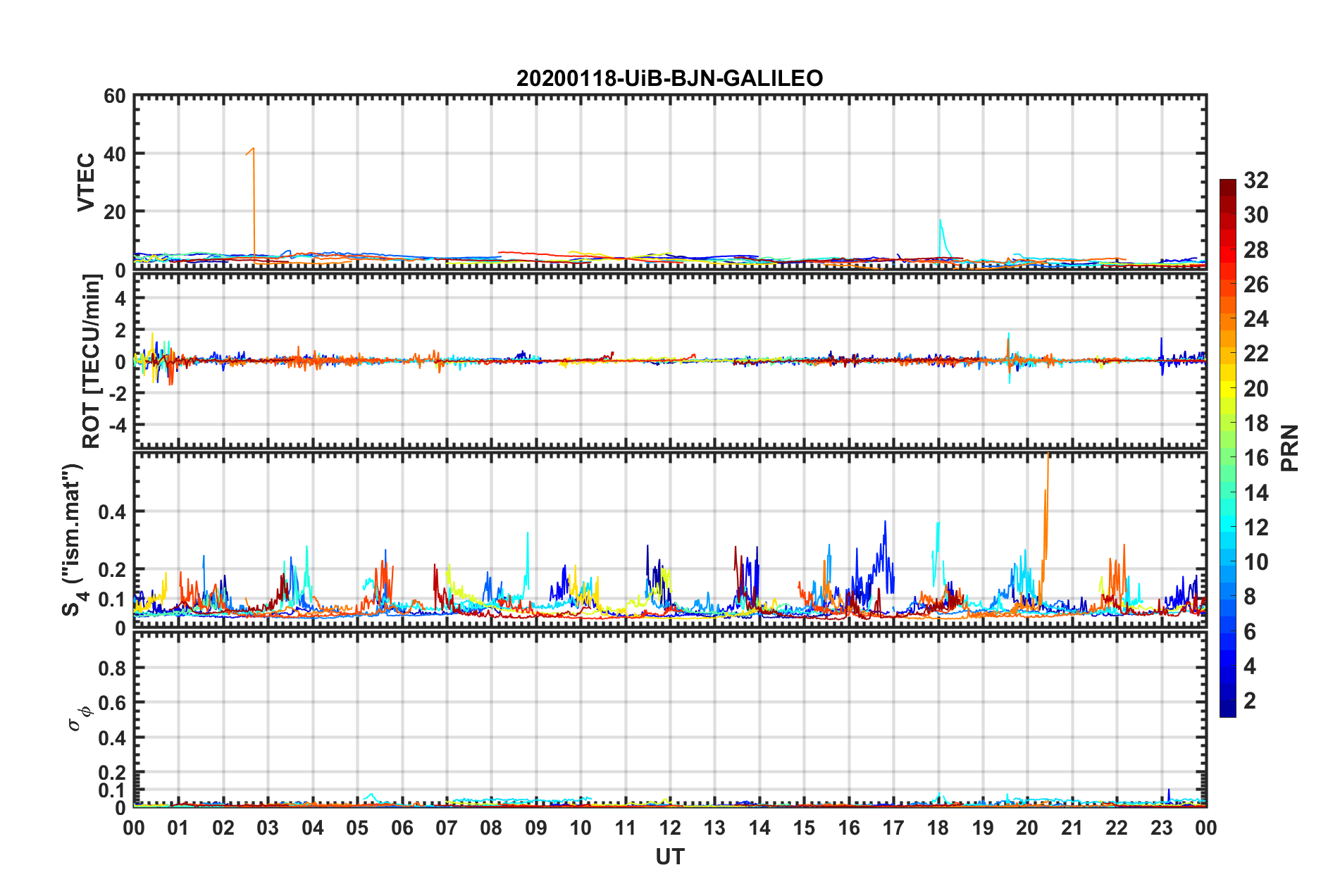
Task: Click the 05 hour tick on UT axis
Action: point(357,828)
